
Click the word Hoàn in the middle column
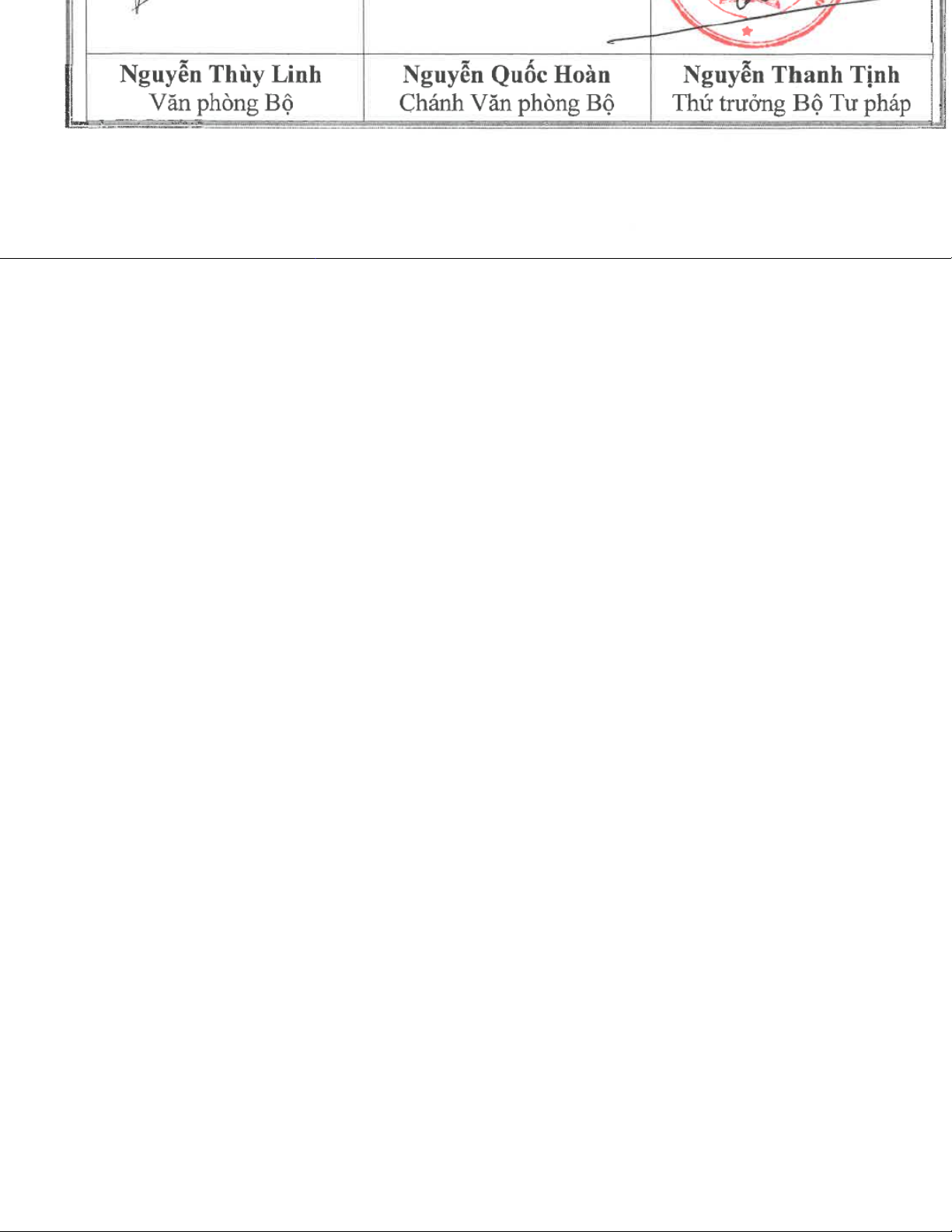(582, 75)
